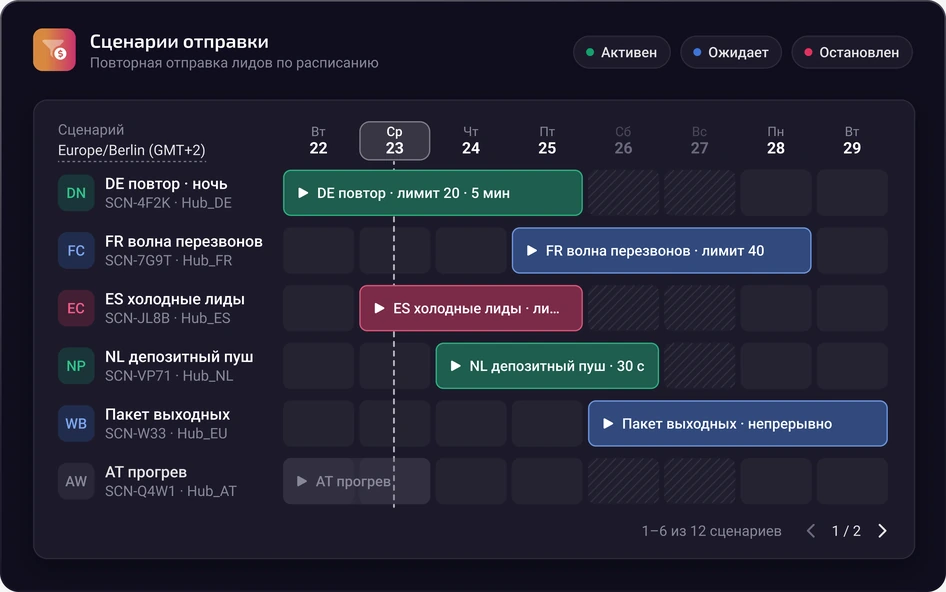Click the SCN-JL8B · Hub_ES identifier
Image resolution: width=946 pixels, height=592 pixels.
tap(168, 318)
